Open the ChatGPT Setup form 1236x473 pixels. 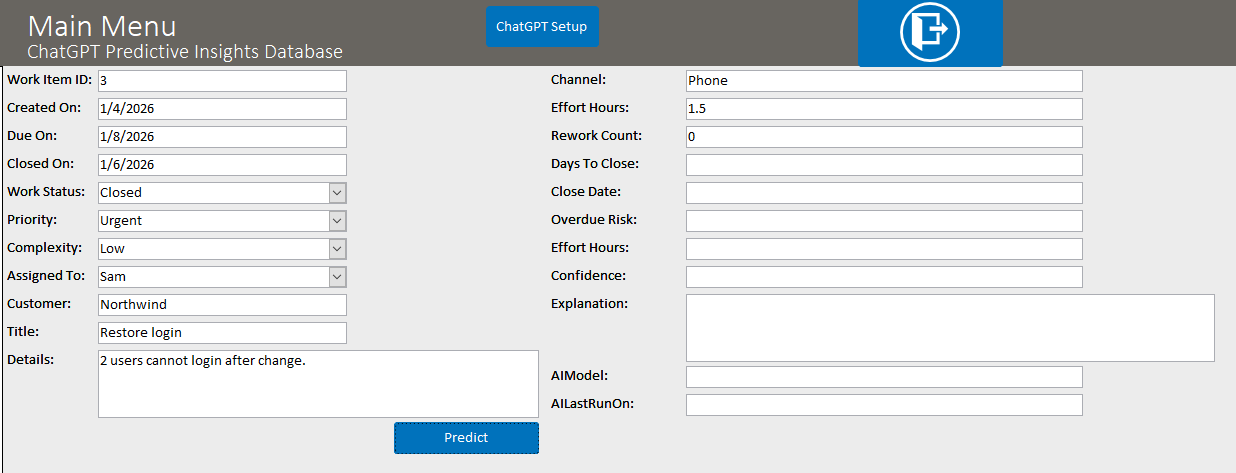[542, 27]
